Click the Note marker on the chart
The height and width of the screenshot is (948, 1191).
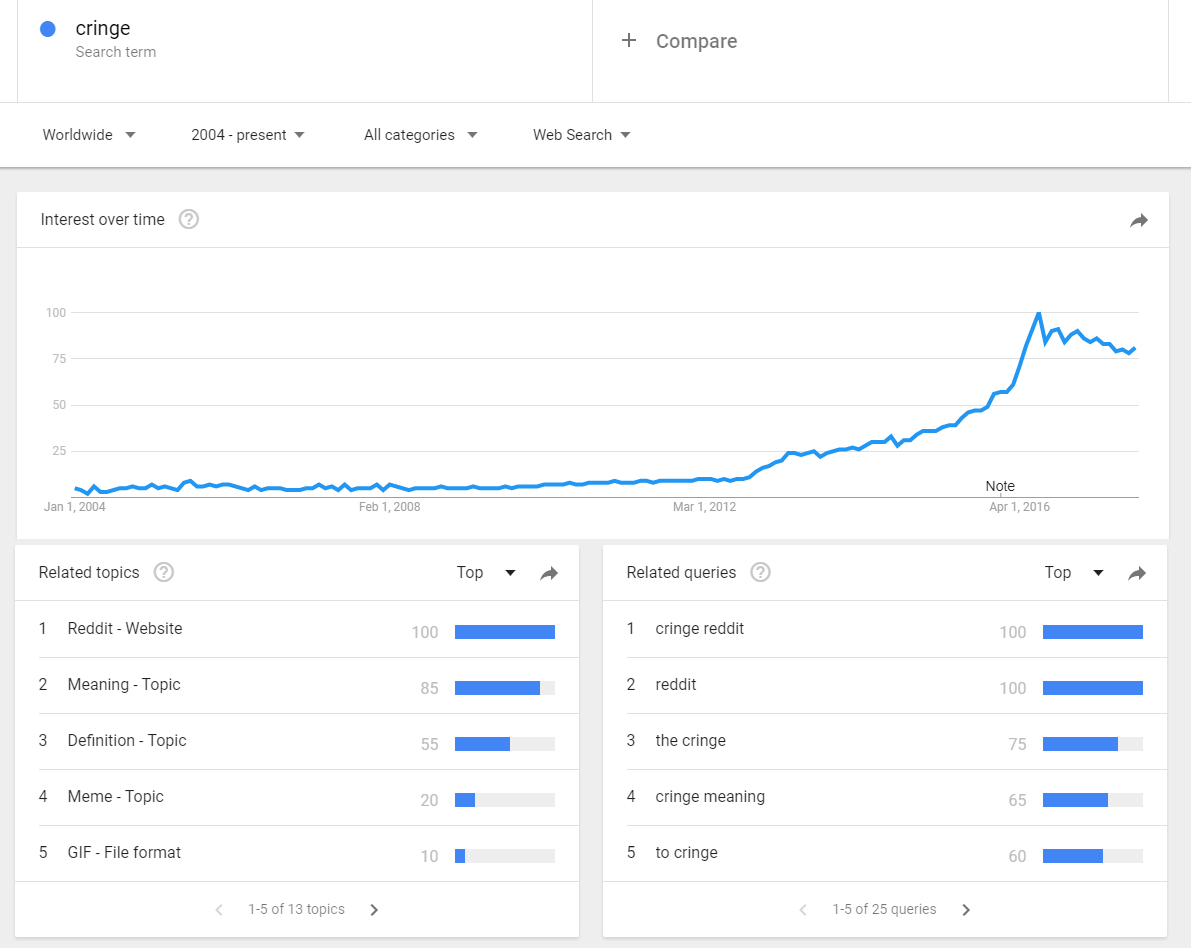tap(1000, 487)
